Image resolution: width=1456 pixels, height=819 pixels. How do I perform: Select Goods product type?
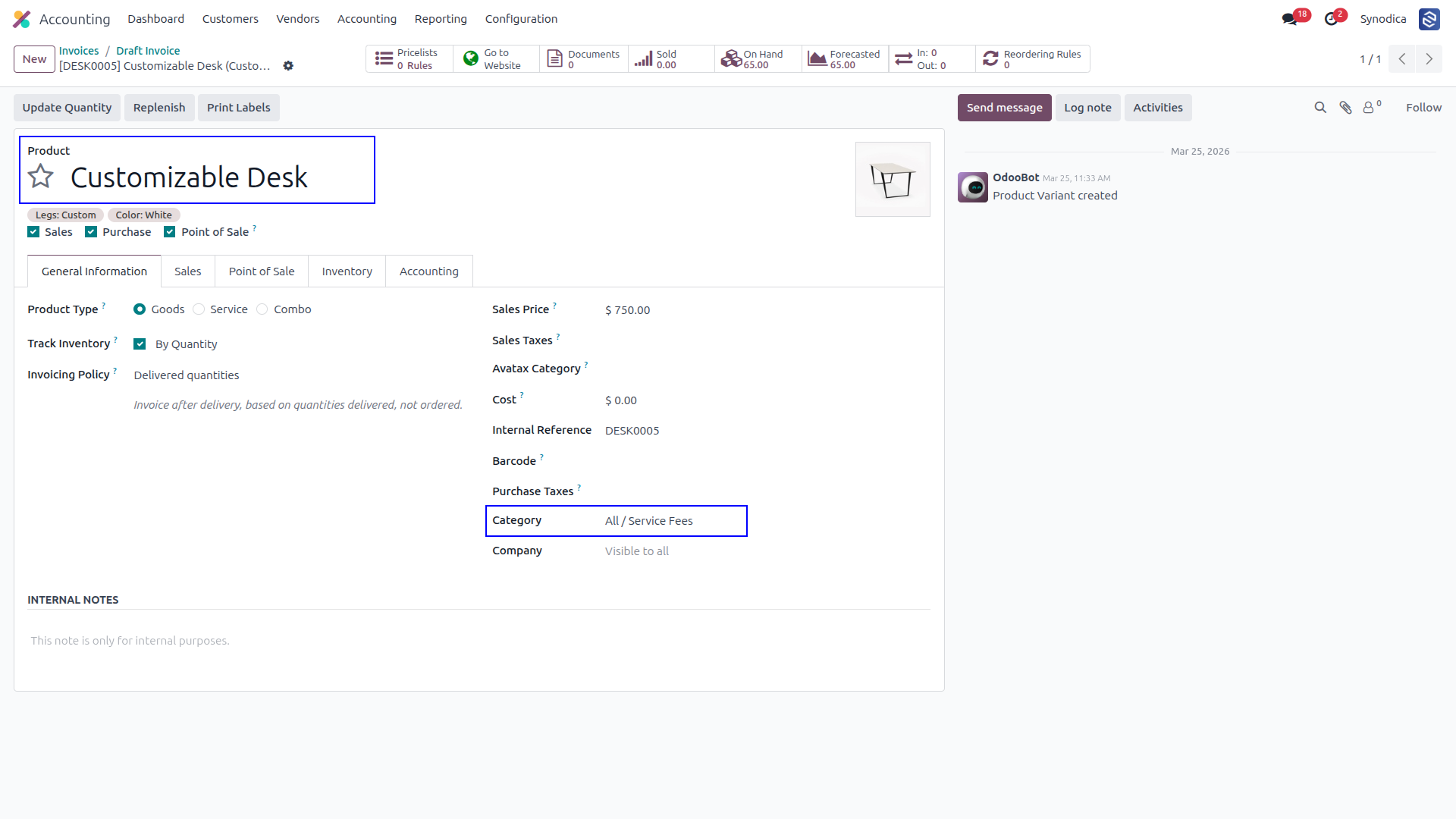pos(140,309)
